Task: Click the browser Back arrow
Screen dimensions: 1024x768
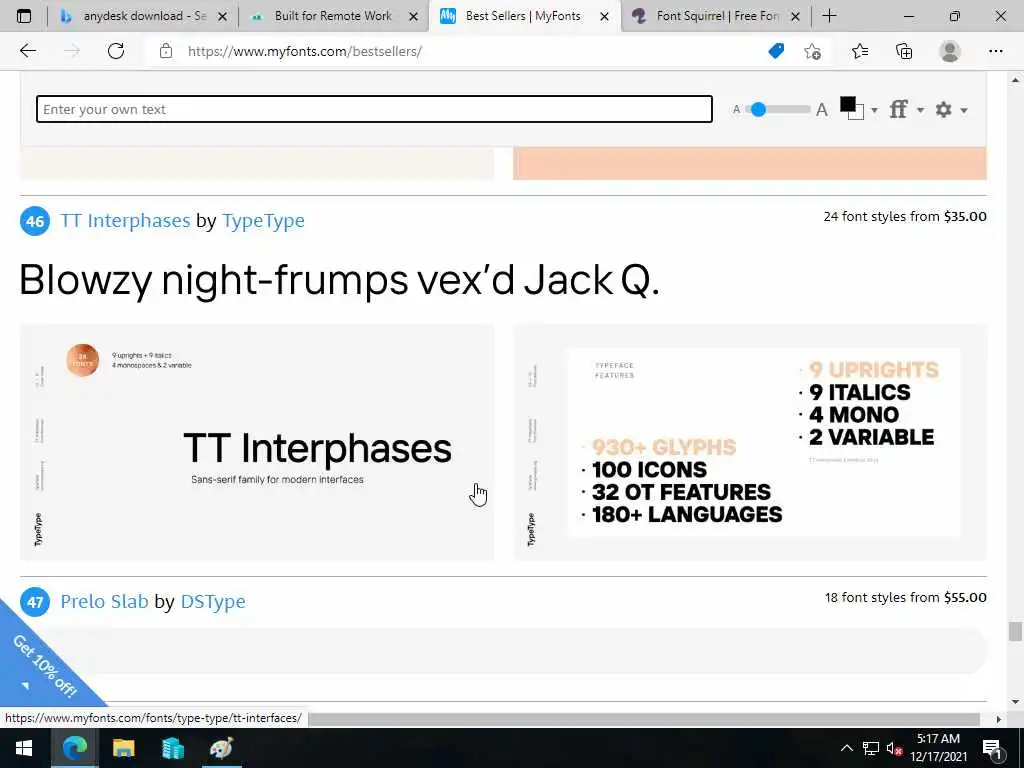Action: (x=27, y=51)
